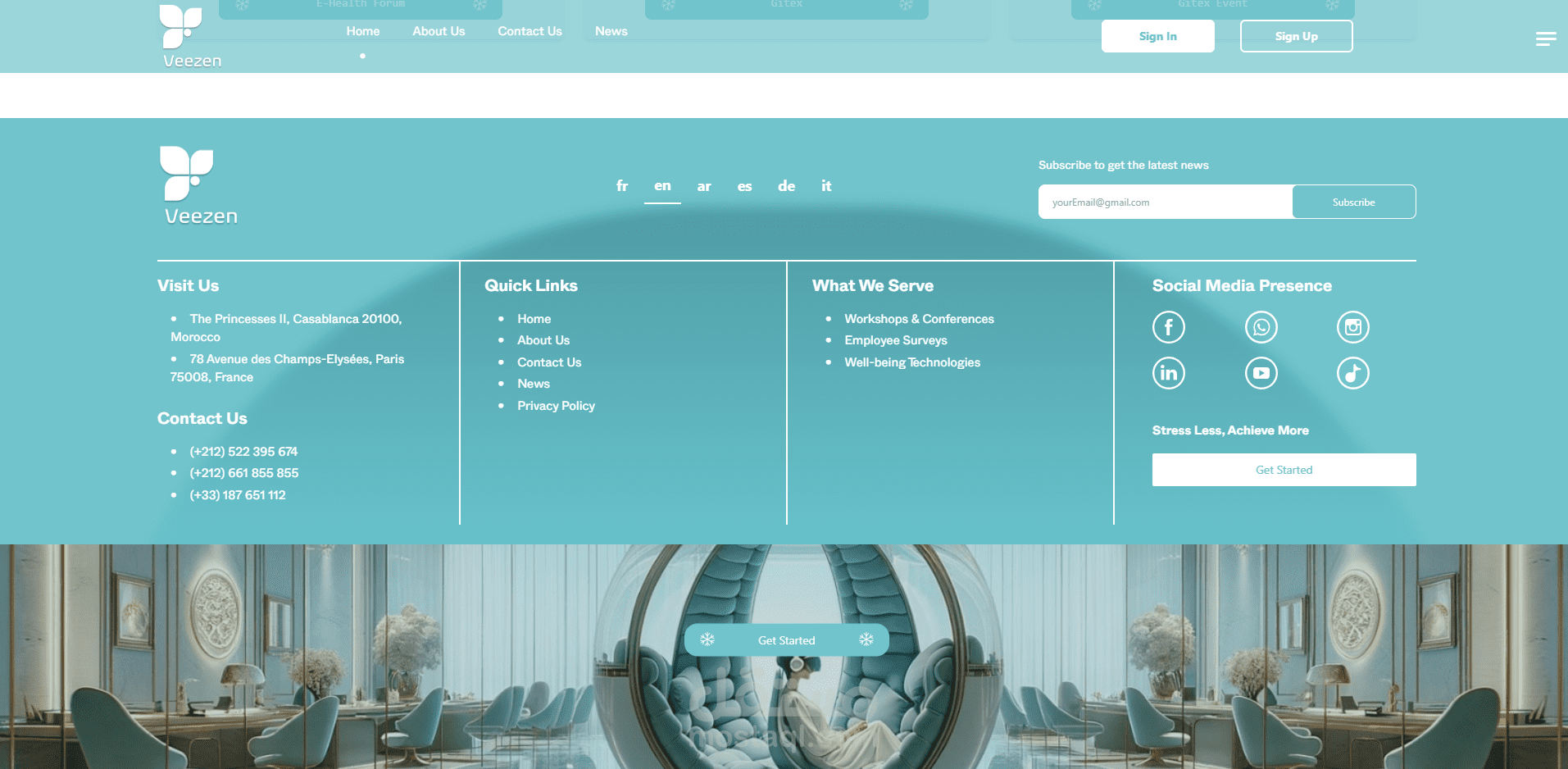The height and width of the screenshot is (769, 1568).
Task: Select Employee Surveys item
Action: tap(896, 340)
